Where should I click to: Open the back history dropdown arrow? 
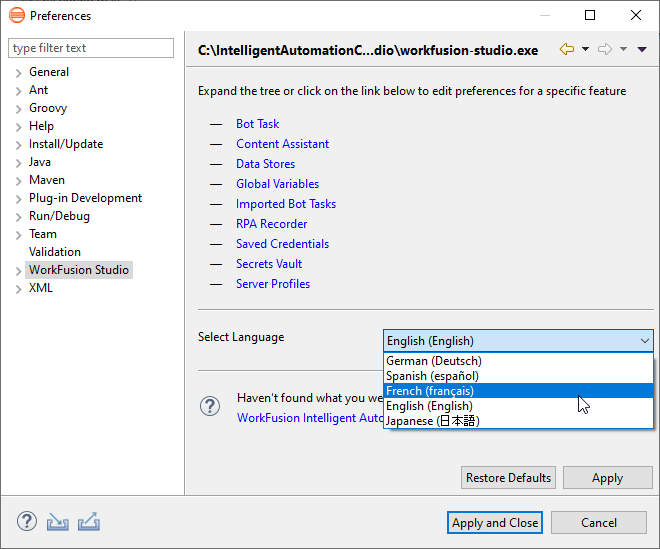point(585,49)
